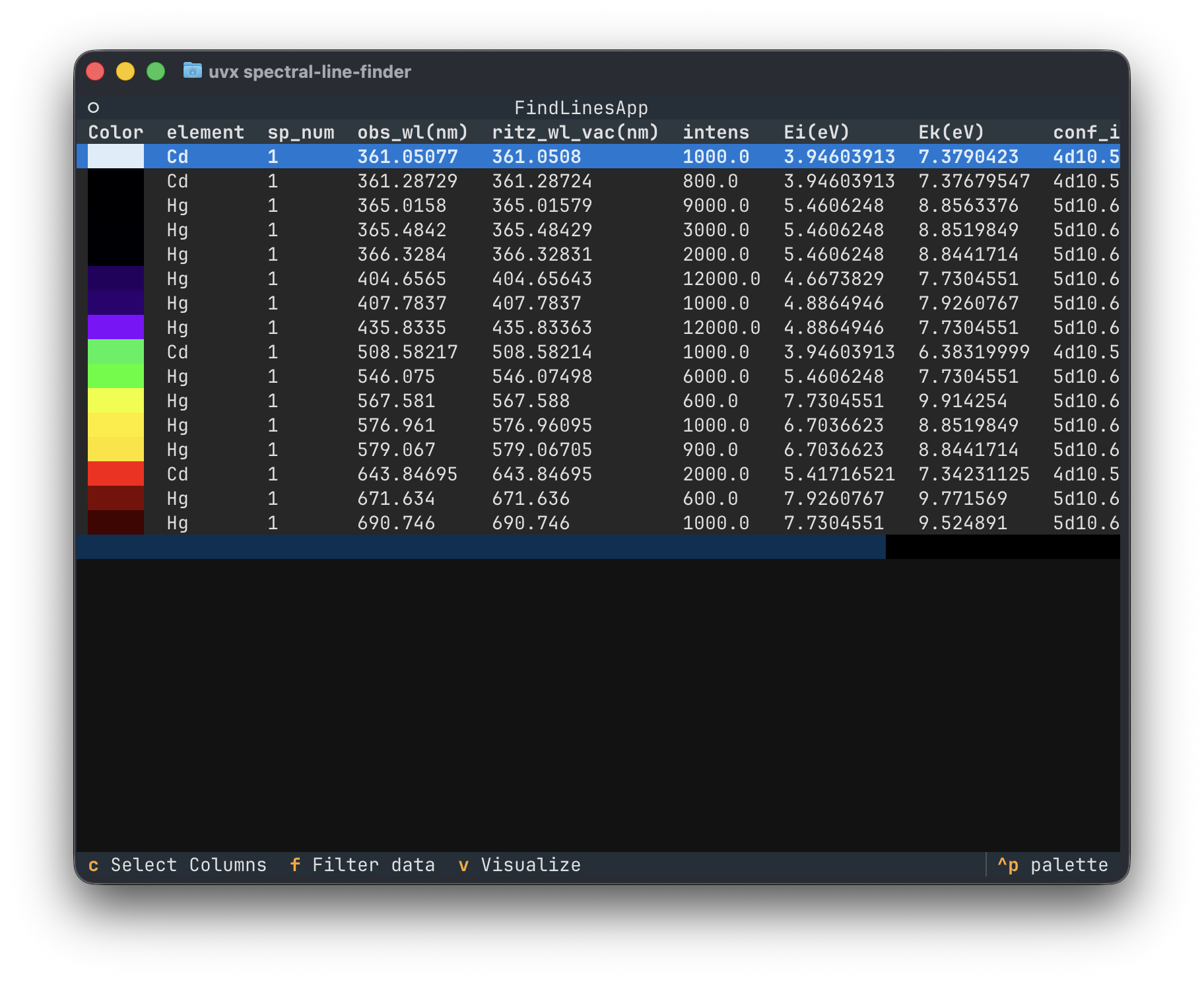Click the Hg element cell in 546.075 row

pyautogui.click(x=178, y=376)
